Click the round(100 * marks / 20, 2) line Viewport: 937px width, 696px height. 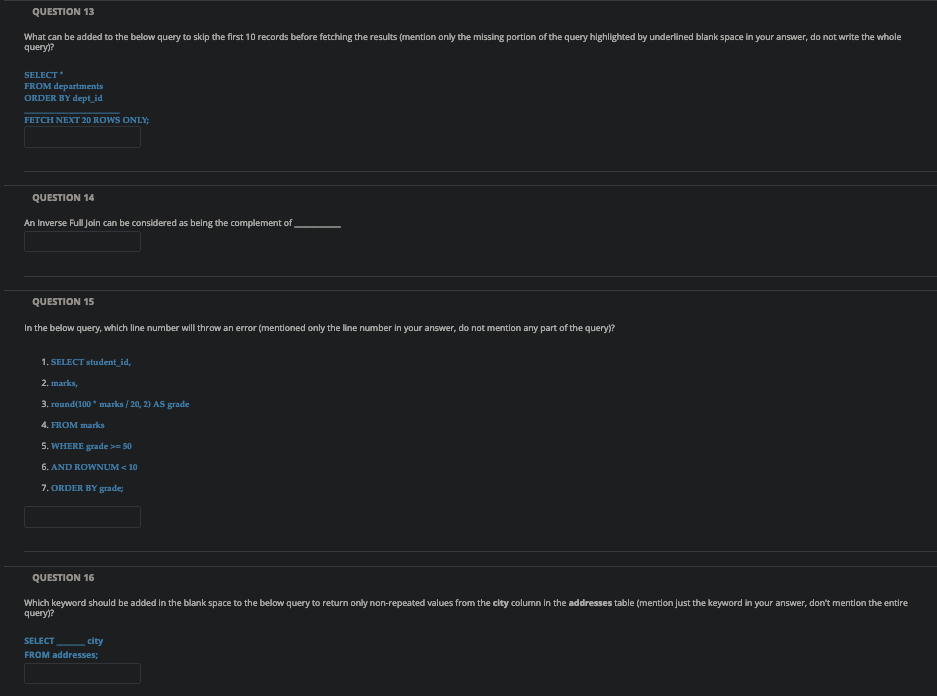pyautogui.click(x=119, y=403)
